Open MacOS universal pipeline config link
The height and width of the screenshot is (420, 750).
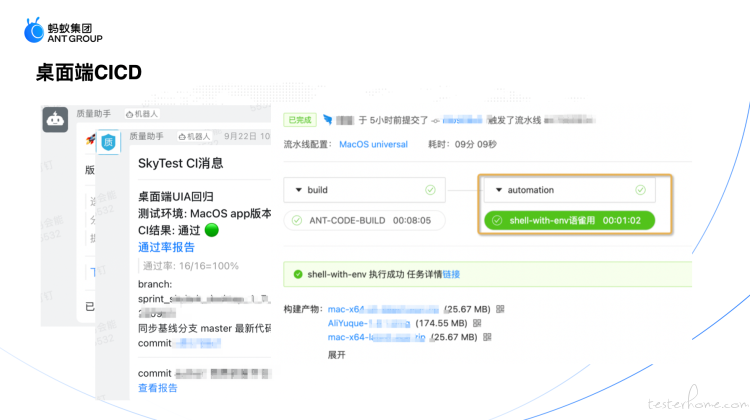[x=374, y=144]
